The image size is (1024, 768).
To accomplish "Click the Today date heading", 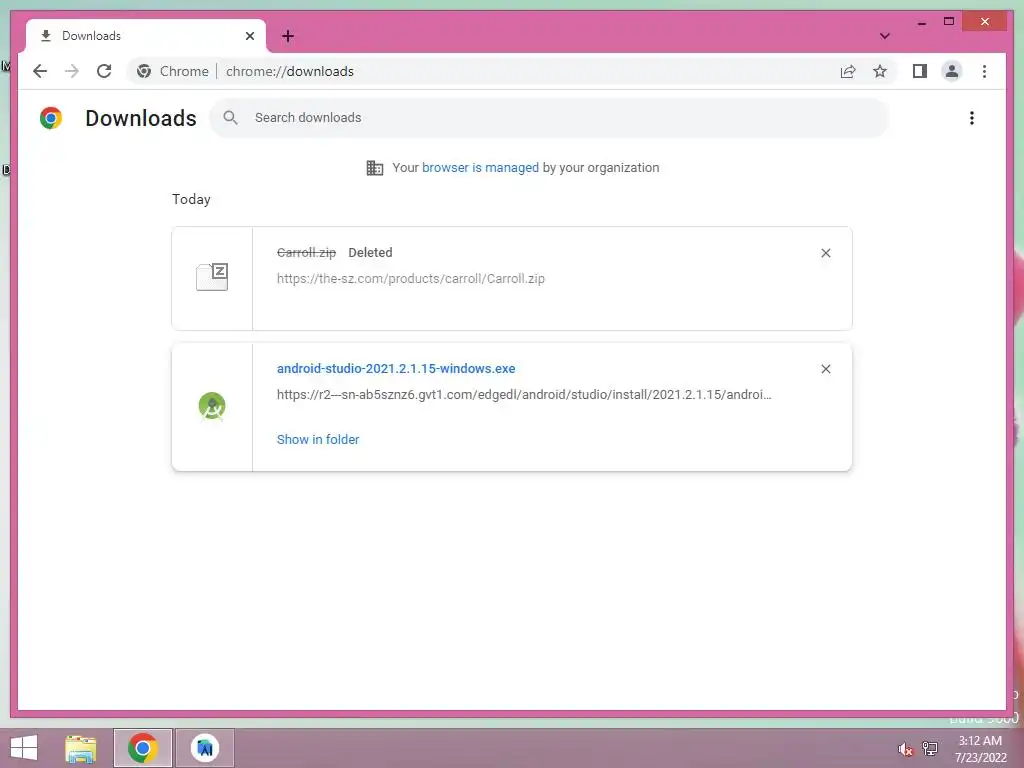I will click(x=191, y=199).
